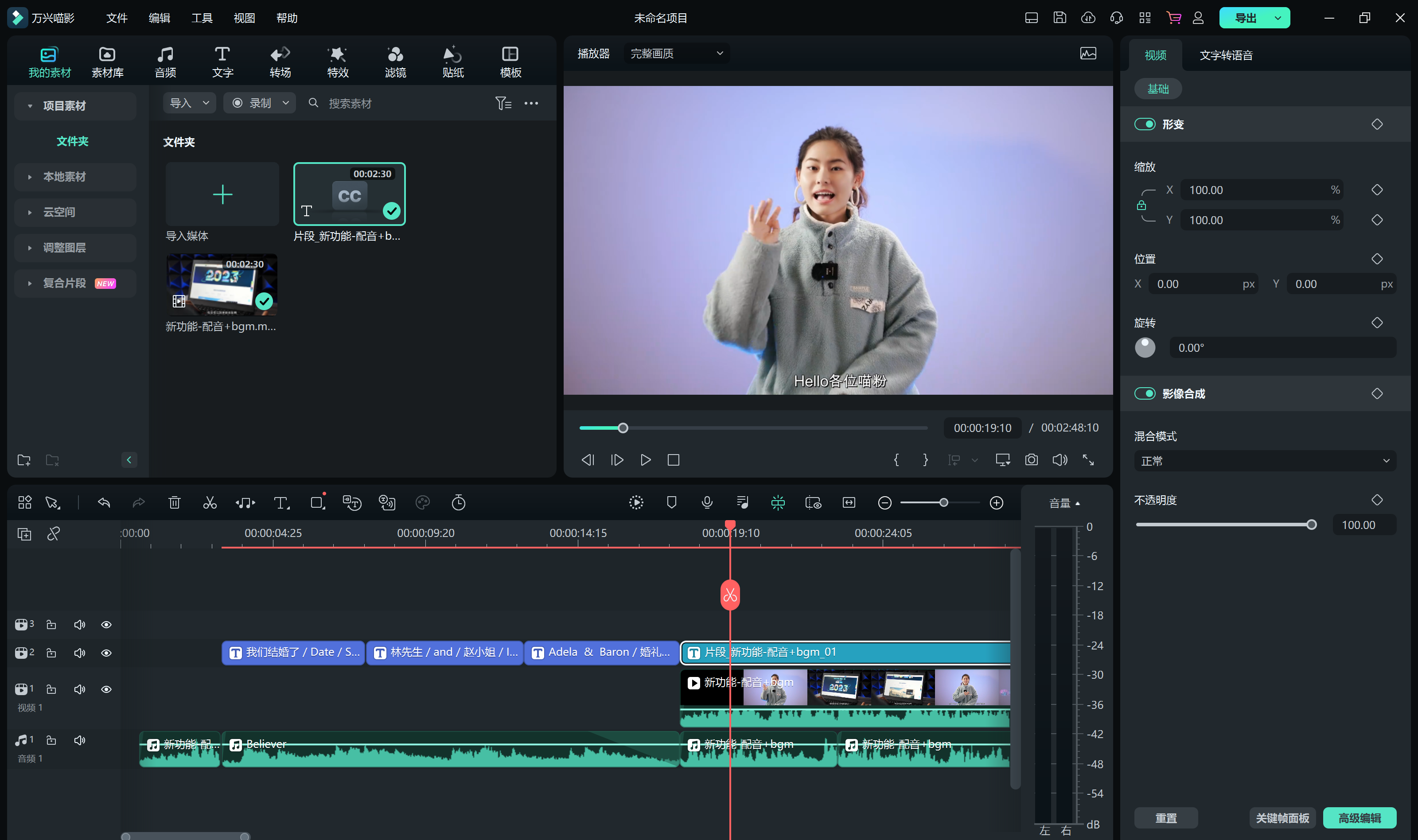Click the undo arrow in timeline toolbar
The height and width of the screenshot is (840, 1418).
[x=104, y=503]
